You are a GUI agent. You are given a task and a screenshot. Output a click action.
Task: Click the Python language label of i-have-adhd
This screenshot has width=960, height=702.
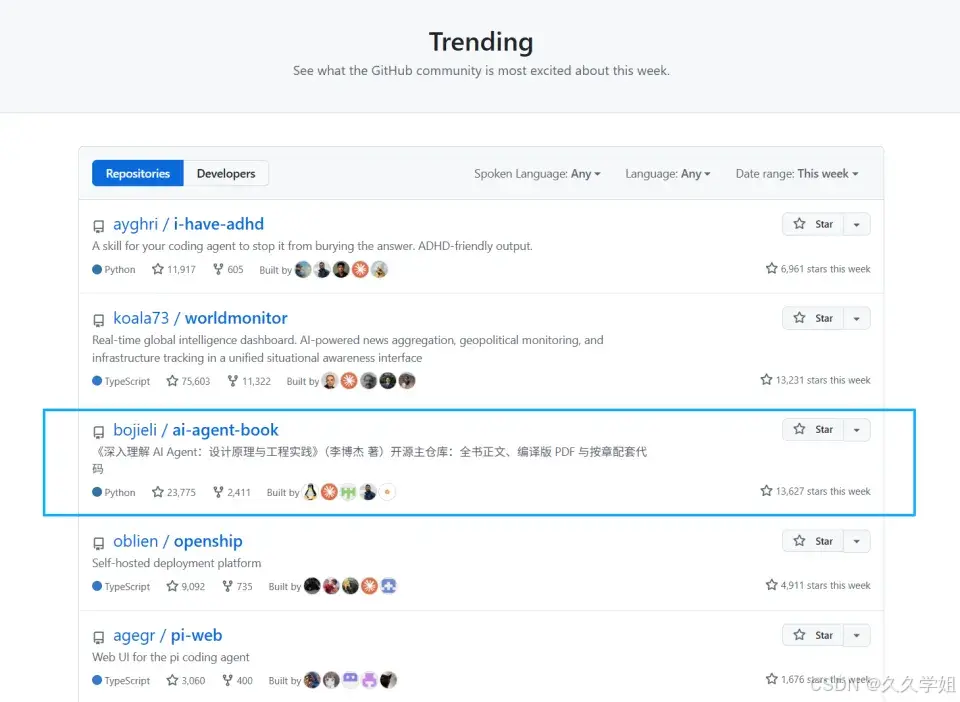pos(114,269)
